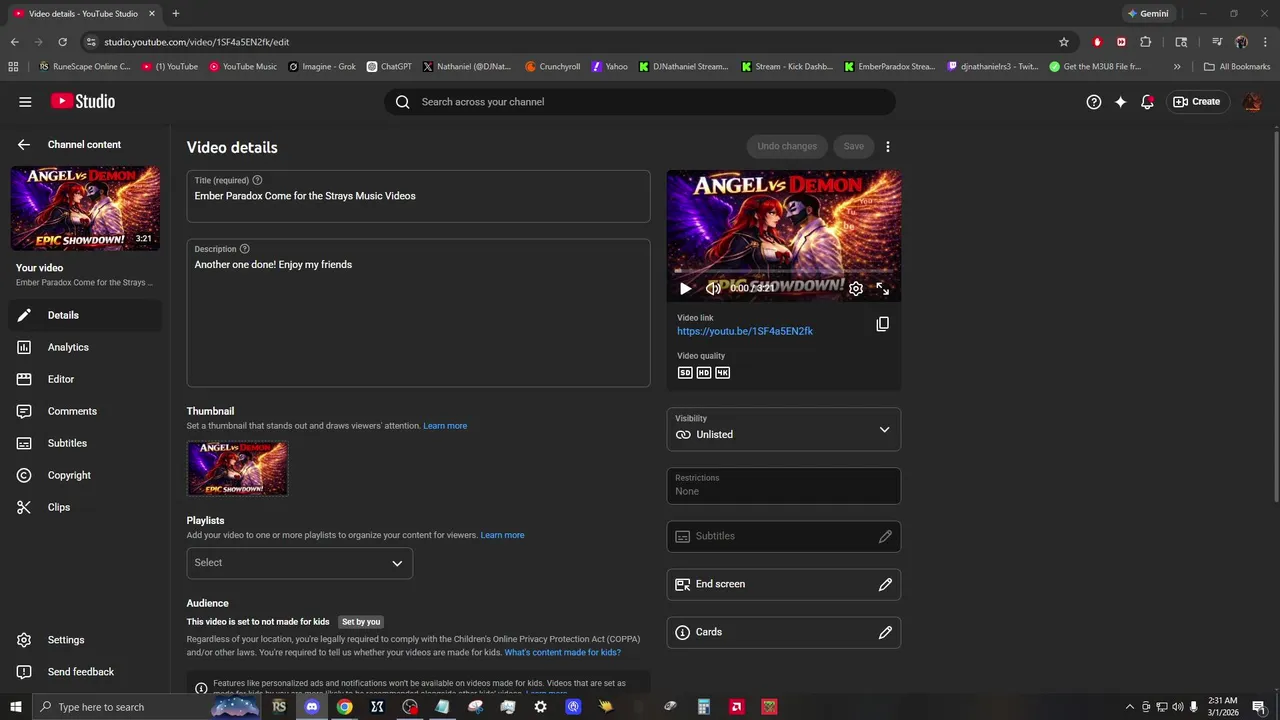Viewport: 1280px width, 720px height.
Task: Click the Title text field
Action: pyautogui.click(x=418, y=196)
